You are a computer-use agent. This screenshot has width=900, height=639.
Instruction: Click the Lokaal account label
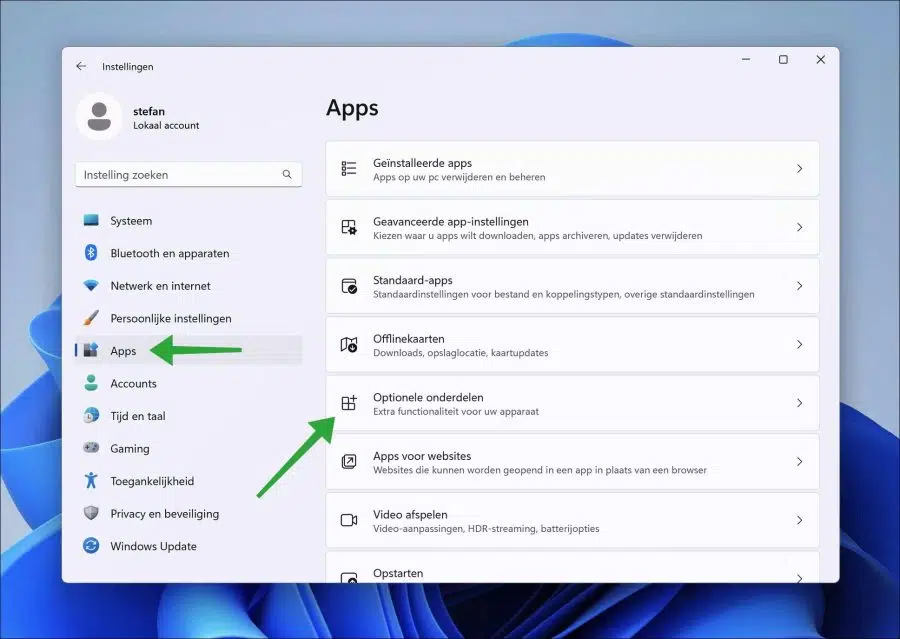pos(166,125)
